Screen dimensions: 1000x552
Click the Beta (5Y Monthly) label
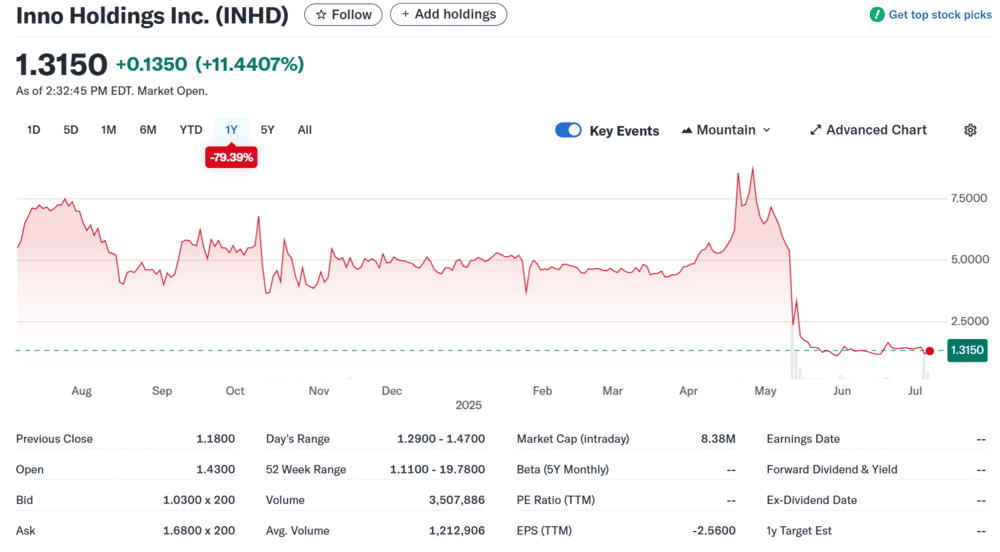pos(562,470)
